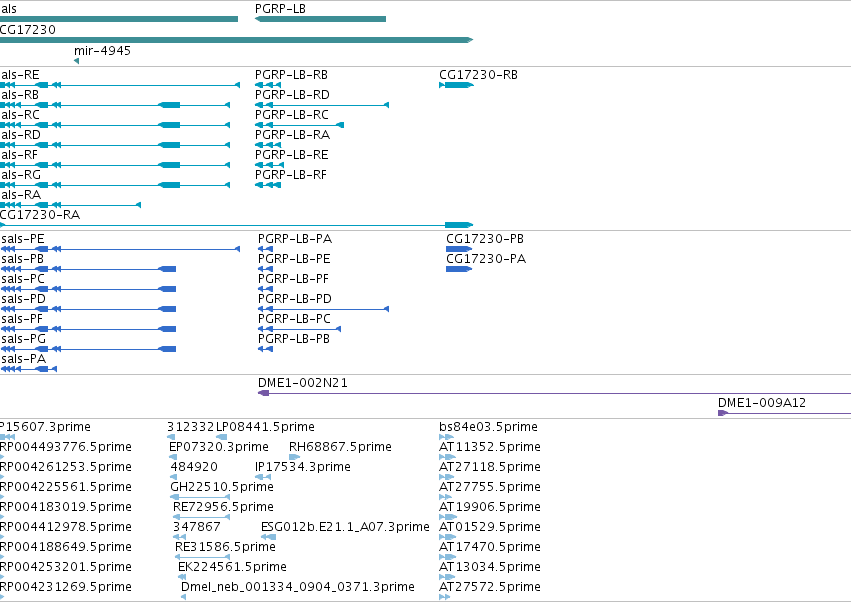
Task: Click the bs84e03.5prime EST label
Action: point(488,427)
